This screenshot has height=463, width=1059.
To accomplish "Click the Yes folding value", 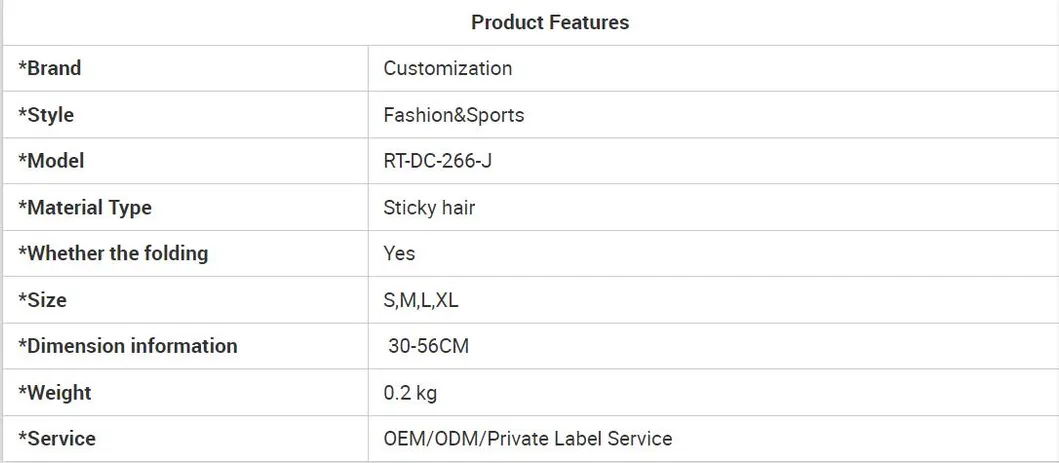I will (399, 254).
